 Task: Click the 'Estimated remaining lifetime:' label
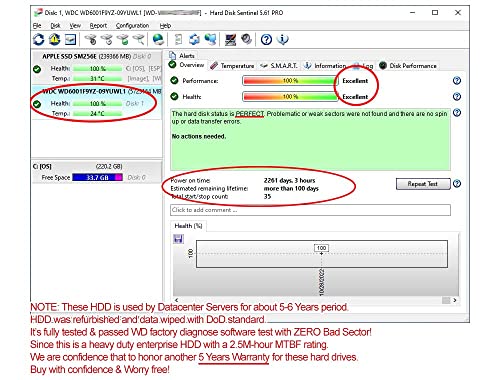click(209, 189)
